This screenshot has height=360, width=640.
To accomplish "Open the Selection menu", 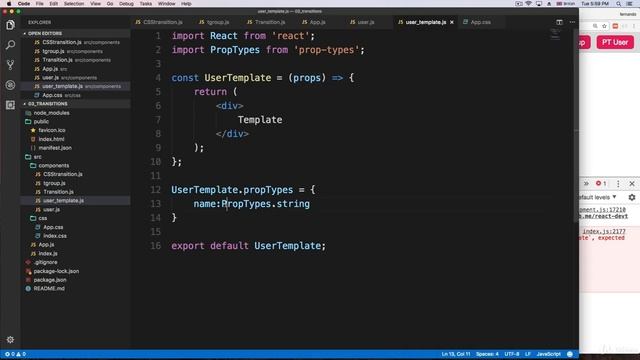I will coord(73,3).
